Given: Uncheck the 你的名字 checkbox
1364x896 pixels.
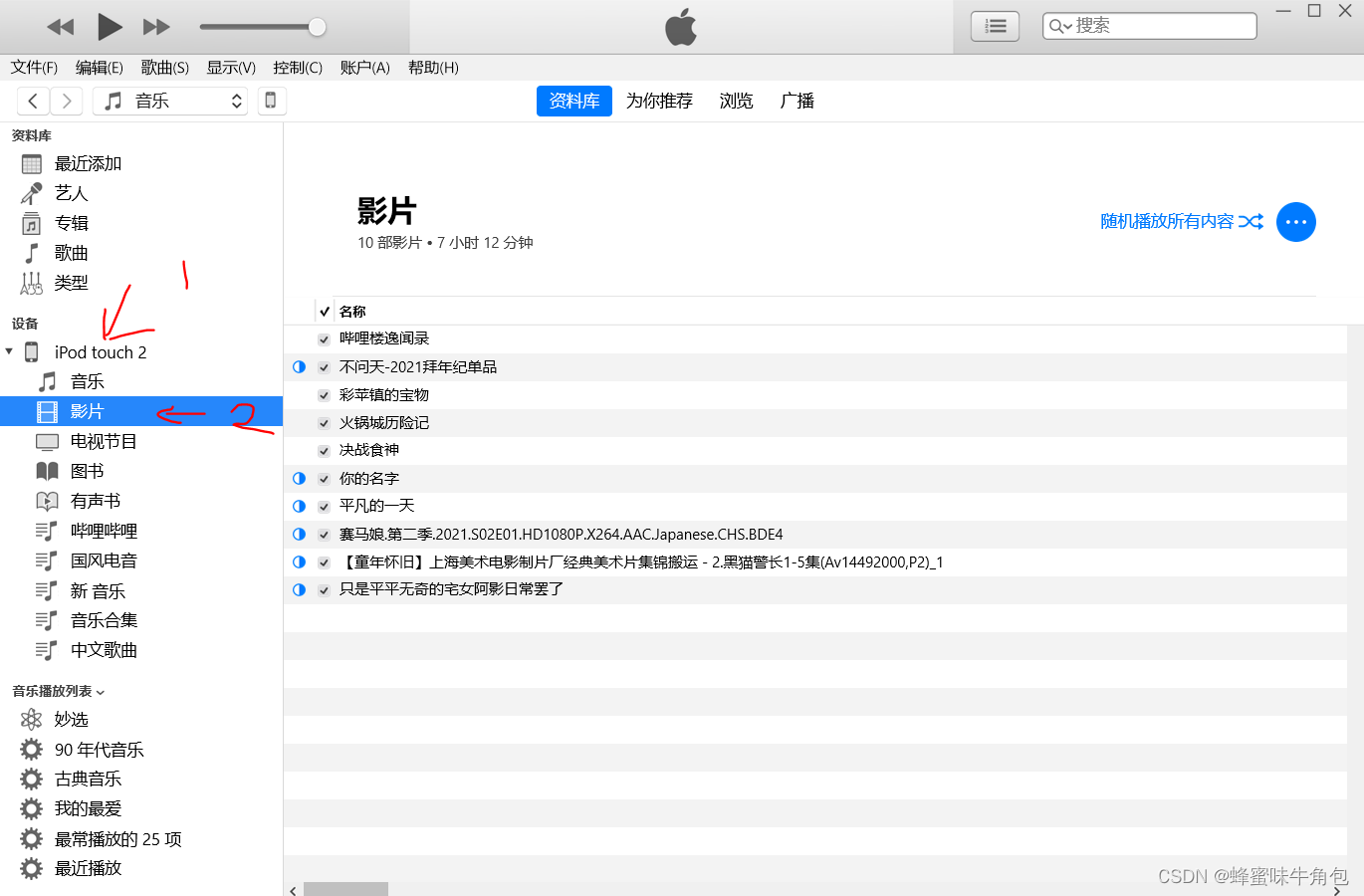Looking at the screenshot, I should [324, 479].
